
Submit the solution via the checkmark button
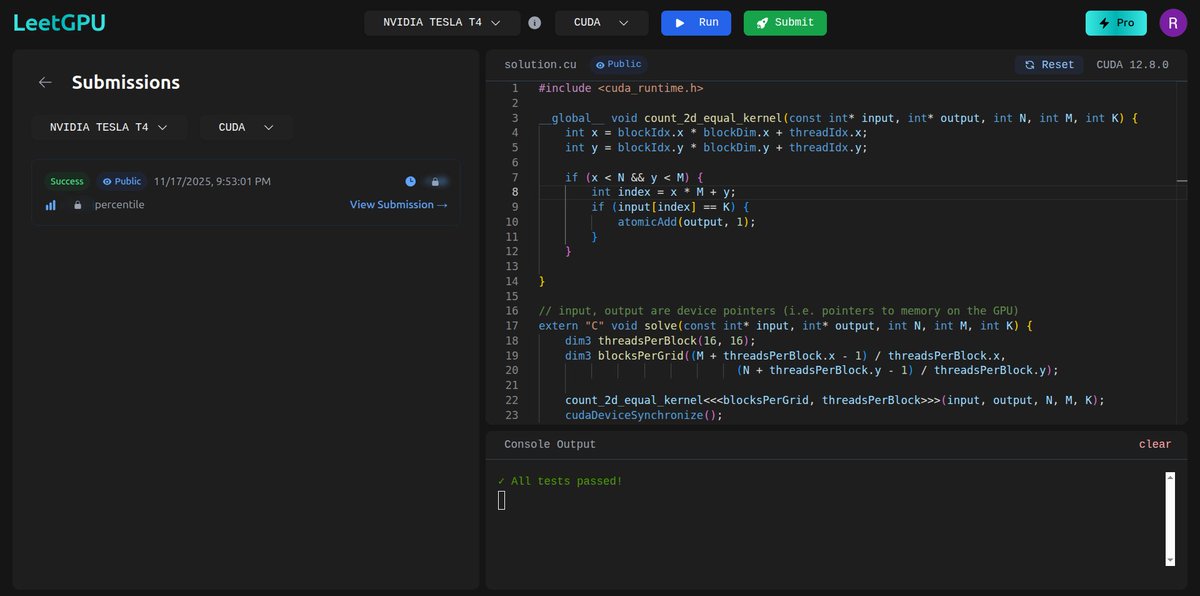[x=784, y=21]
